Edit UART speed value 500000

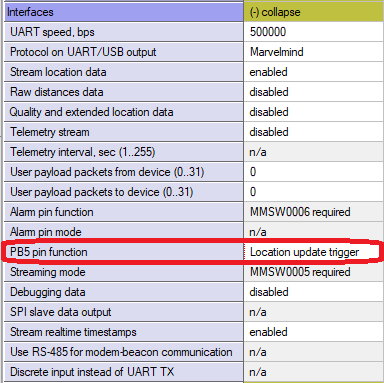[x=313, y=32]
